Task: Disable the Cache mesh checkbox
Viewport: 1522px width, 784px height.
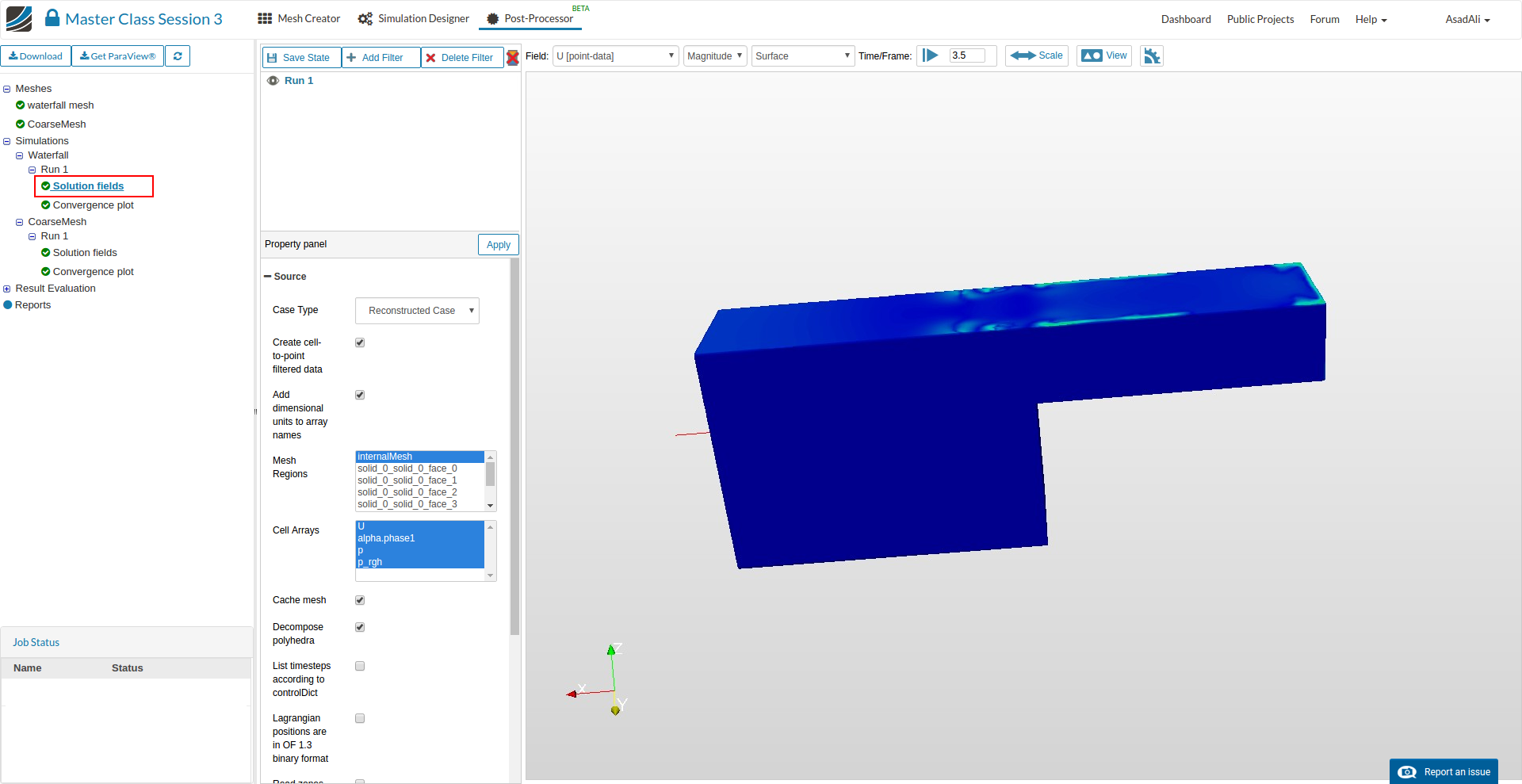Action: coord(360,600)
